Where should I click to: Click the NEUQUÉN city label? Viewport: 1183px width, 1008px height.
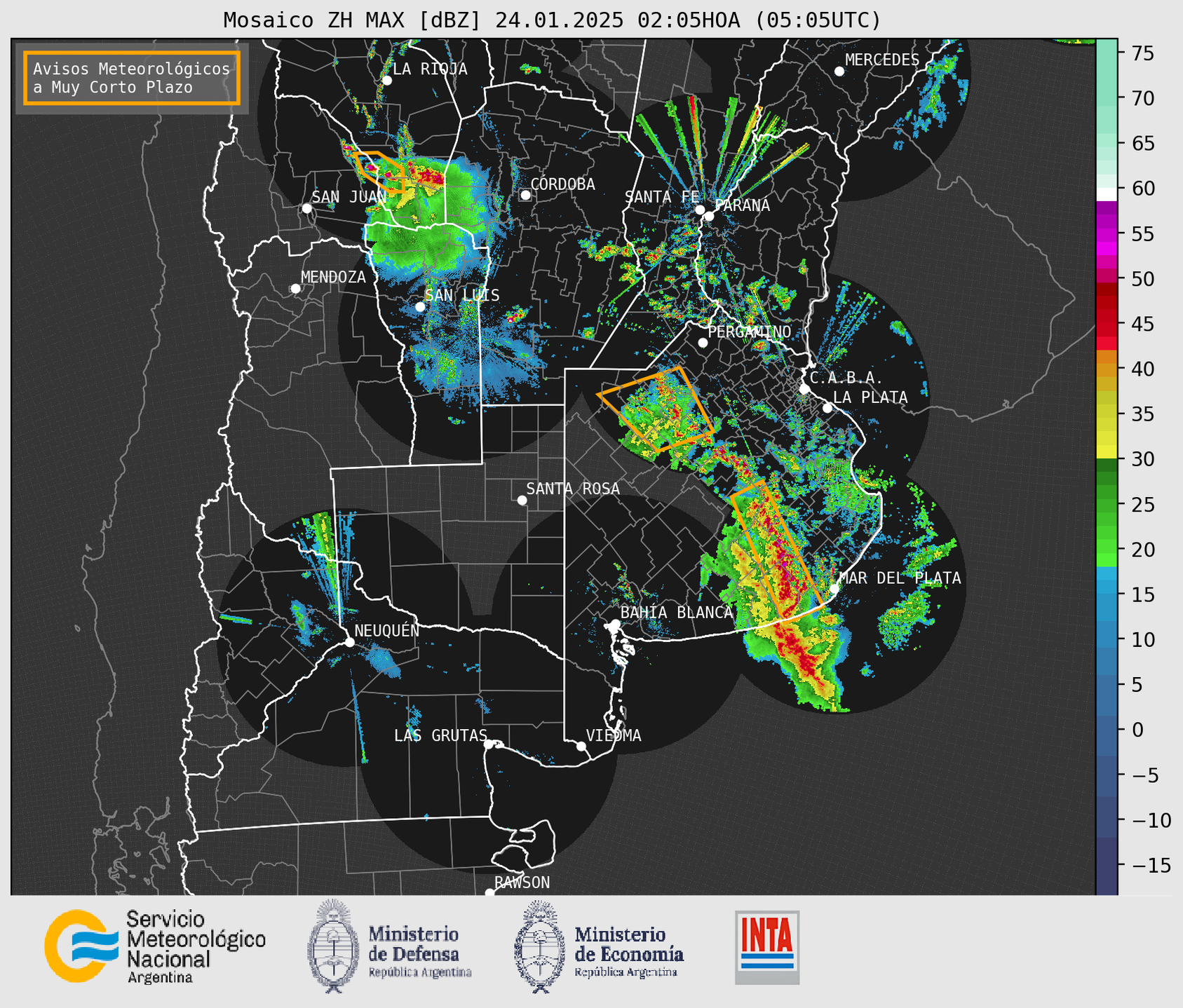coord(387,630)
